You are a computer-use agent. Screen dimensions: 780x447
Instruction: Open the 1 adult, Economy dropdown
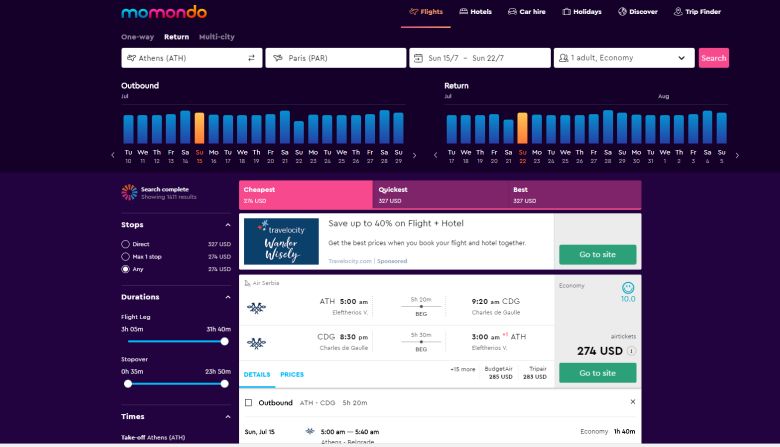[624, 58]
